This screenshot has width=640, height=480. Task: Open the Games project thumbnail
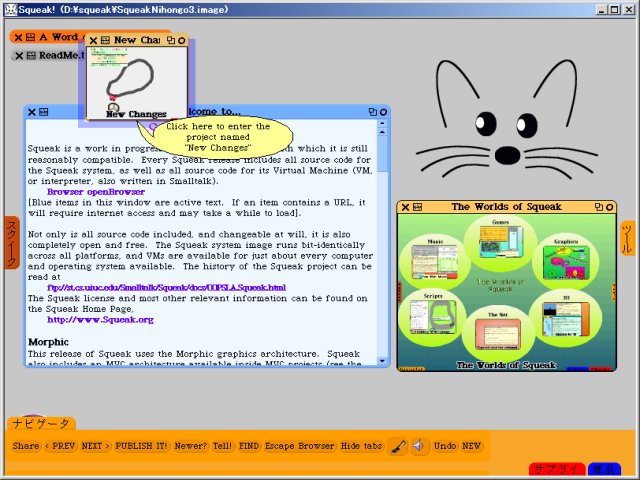tap(501, 242)
